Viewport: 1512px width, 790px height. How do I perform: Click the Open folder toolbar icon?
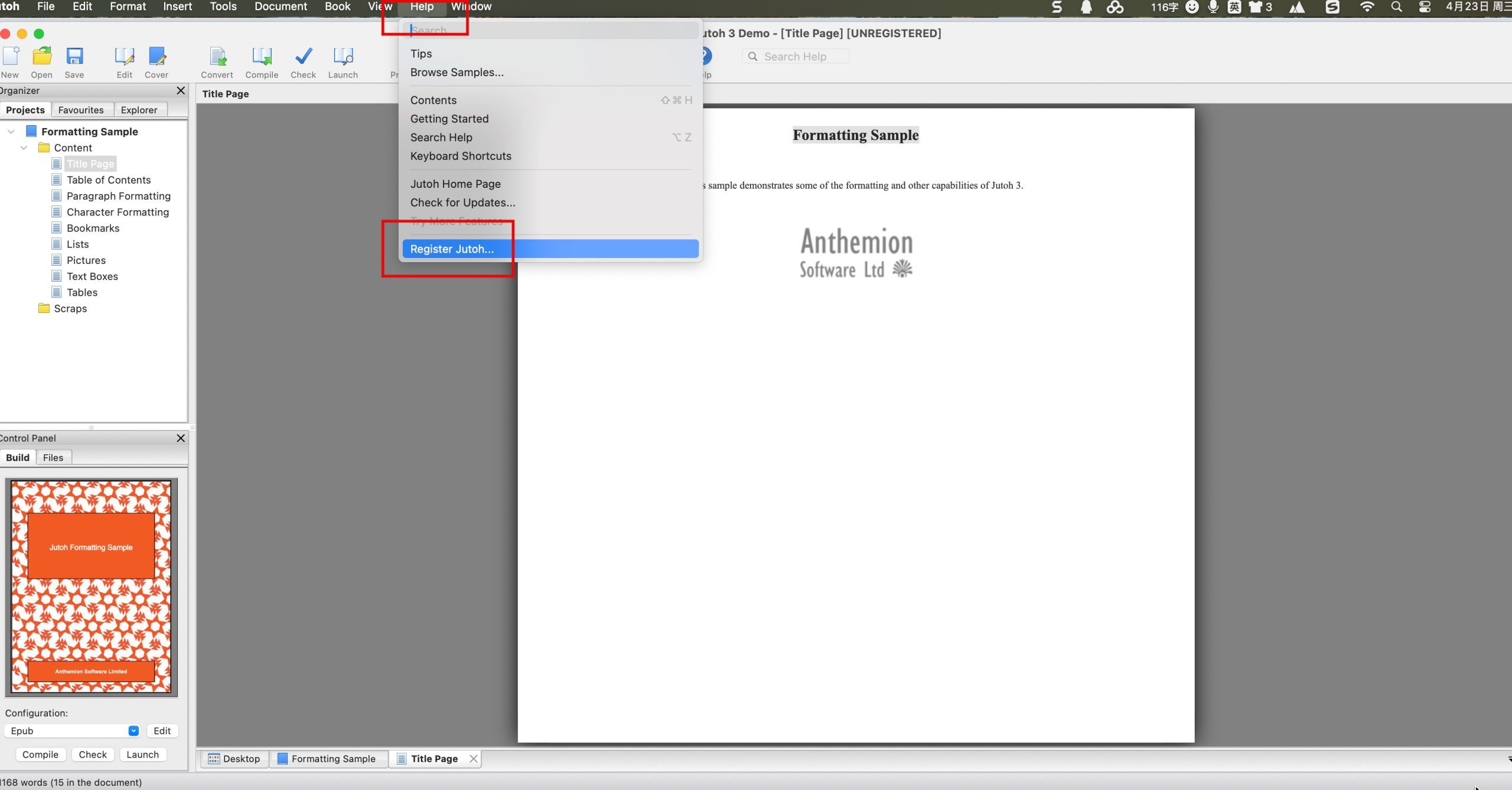point(42,57)
